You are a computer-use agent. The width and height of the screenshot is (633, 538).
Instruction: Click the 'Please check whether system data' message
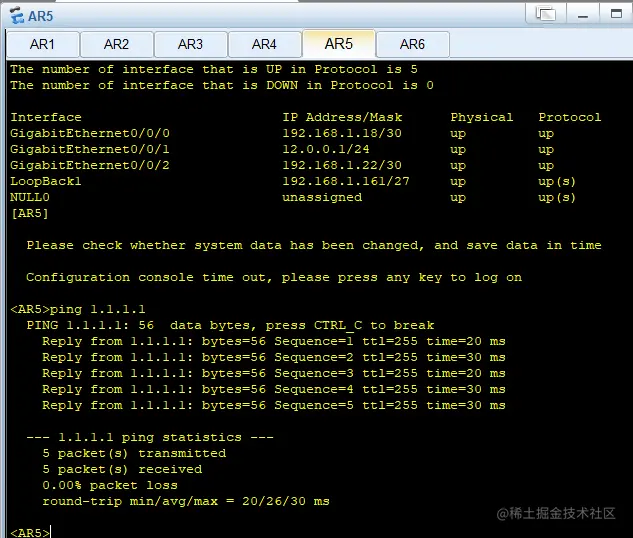click(x=314, y=245)
